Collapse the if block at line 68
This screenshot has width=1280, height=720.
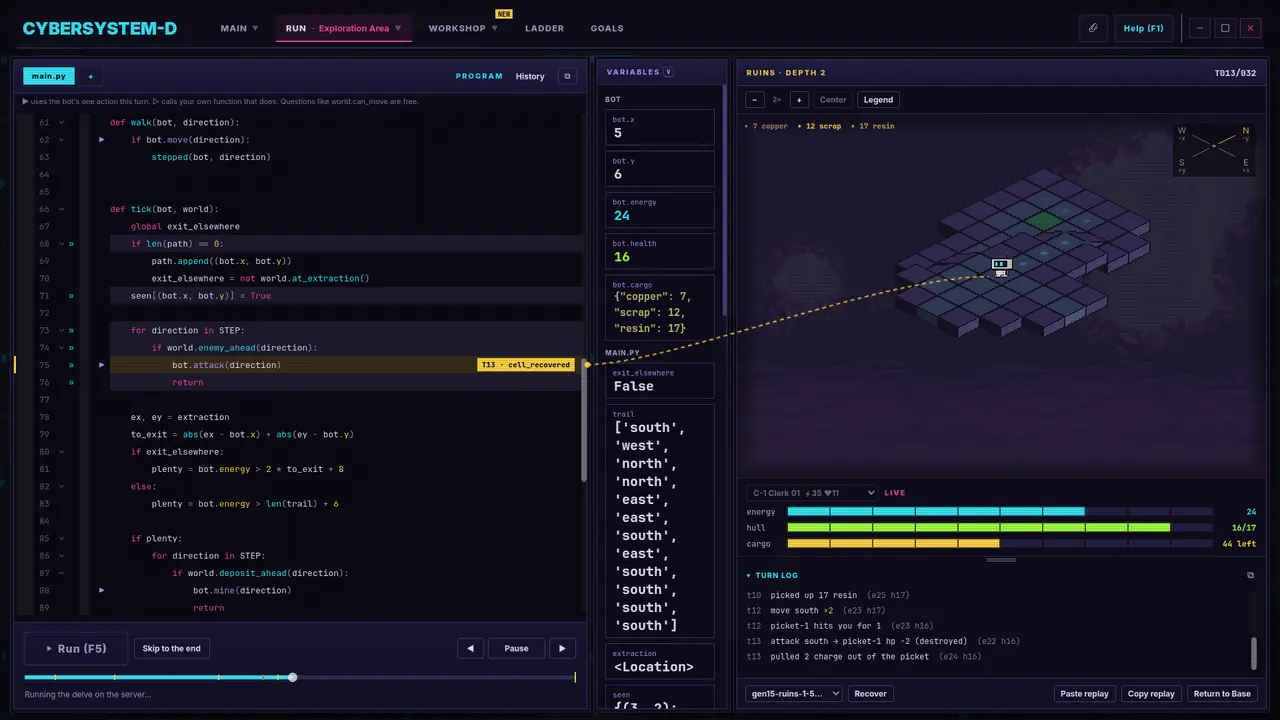coord(61,244)
